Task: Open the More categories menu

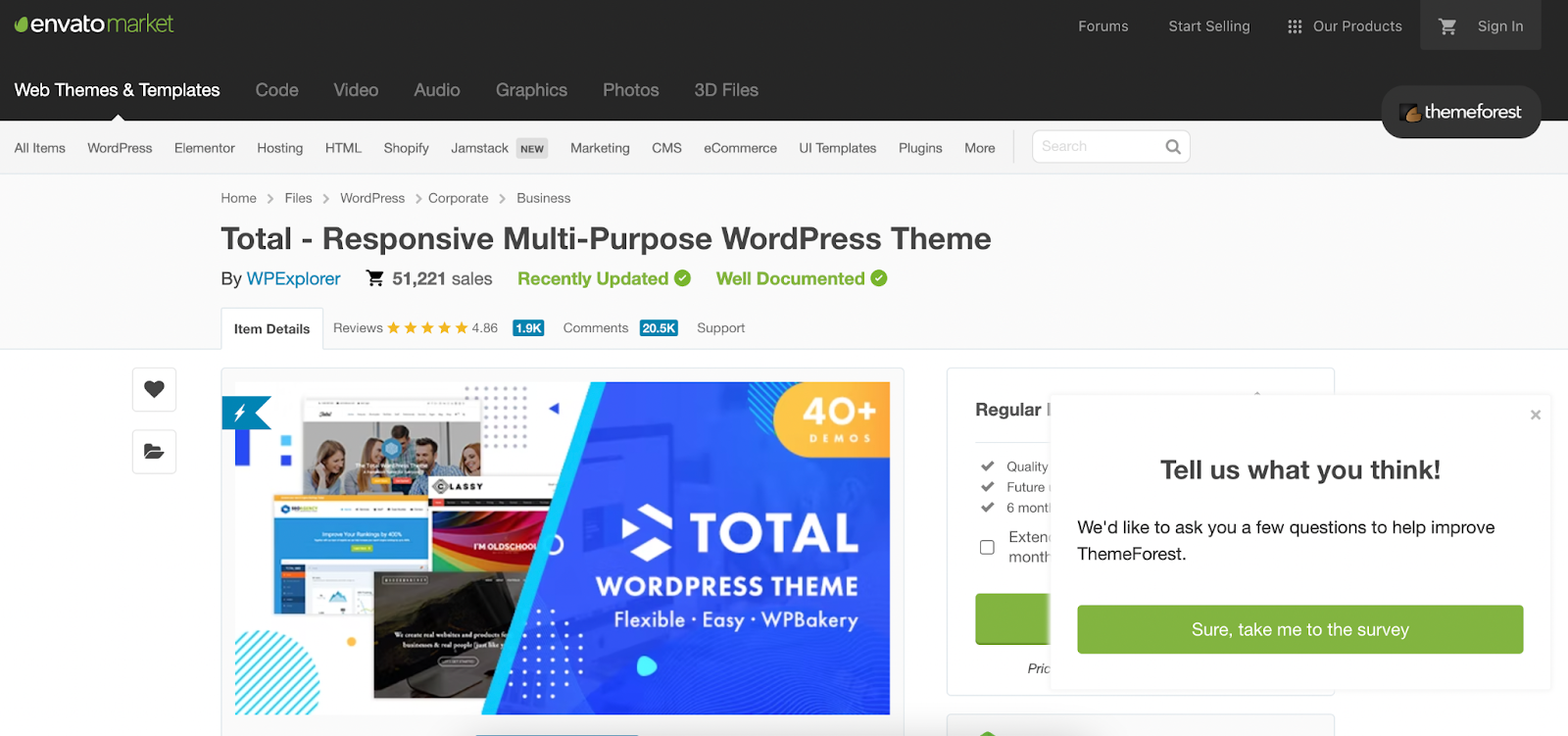Action: [x=980, y=148]
